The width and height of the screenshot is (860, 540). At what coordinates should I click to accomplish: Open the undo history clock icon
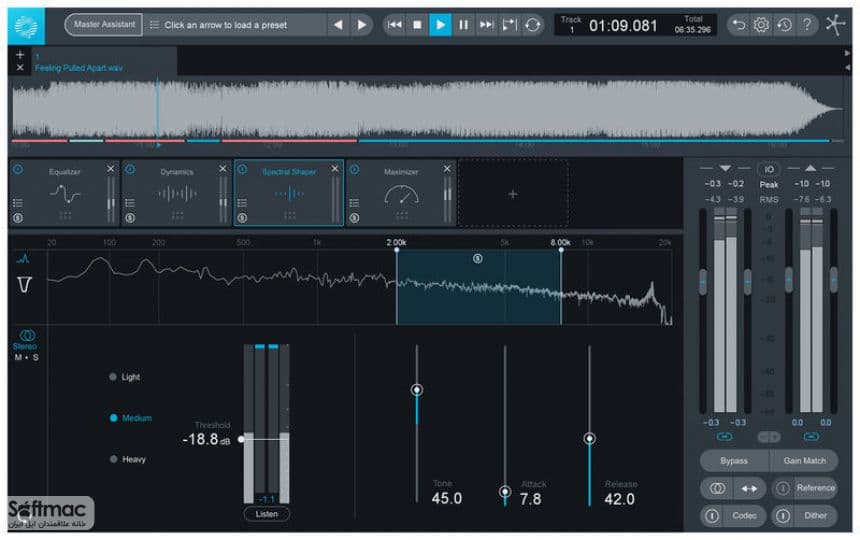point(784,25)
